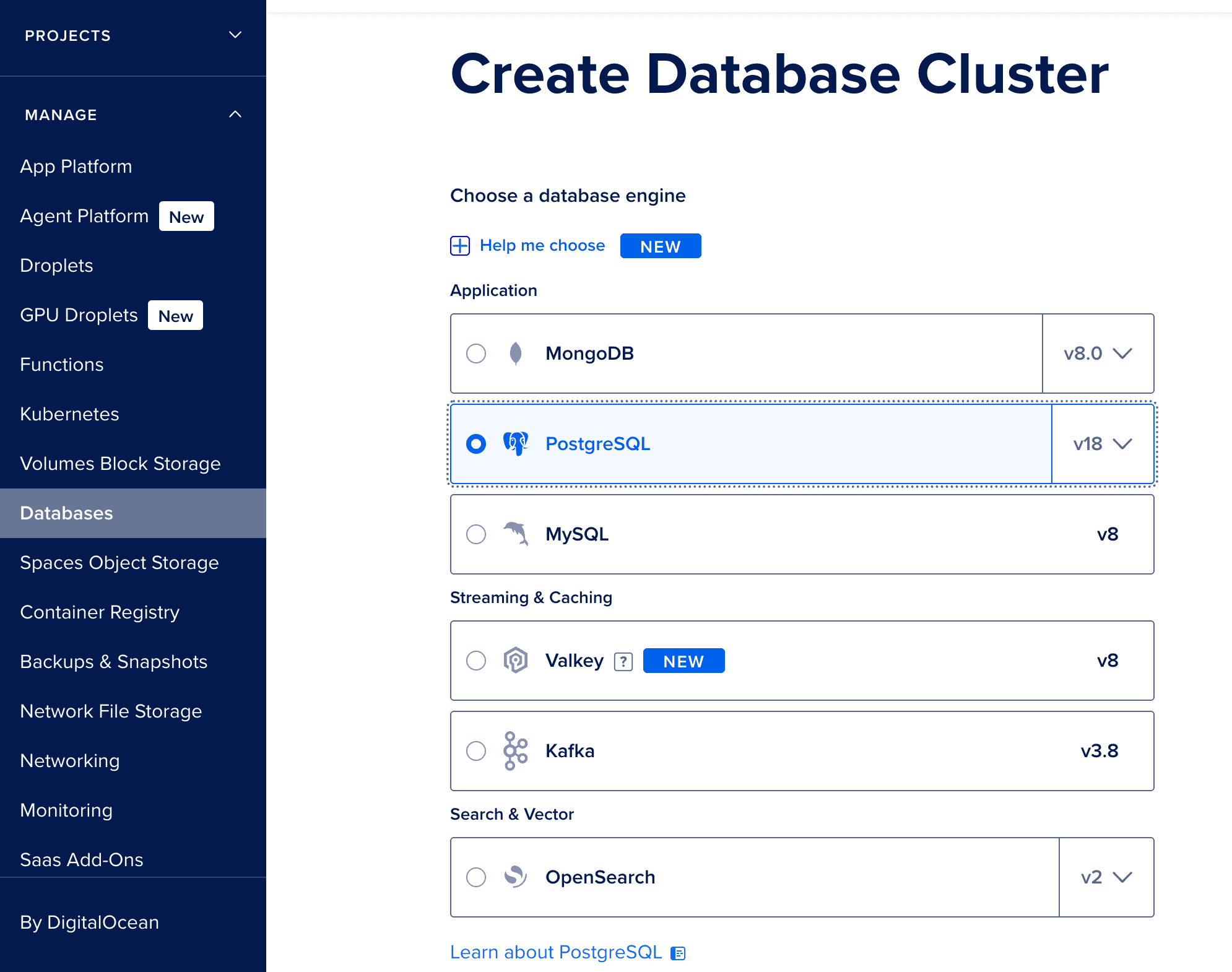Screen dimensions: 1232x972
Task: Click the Kafka nodes icon
Action: pos(515,750)
